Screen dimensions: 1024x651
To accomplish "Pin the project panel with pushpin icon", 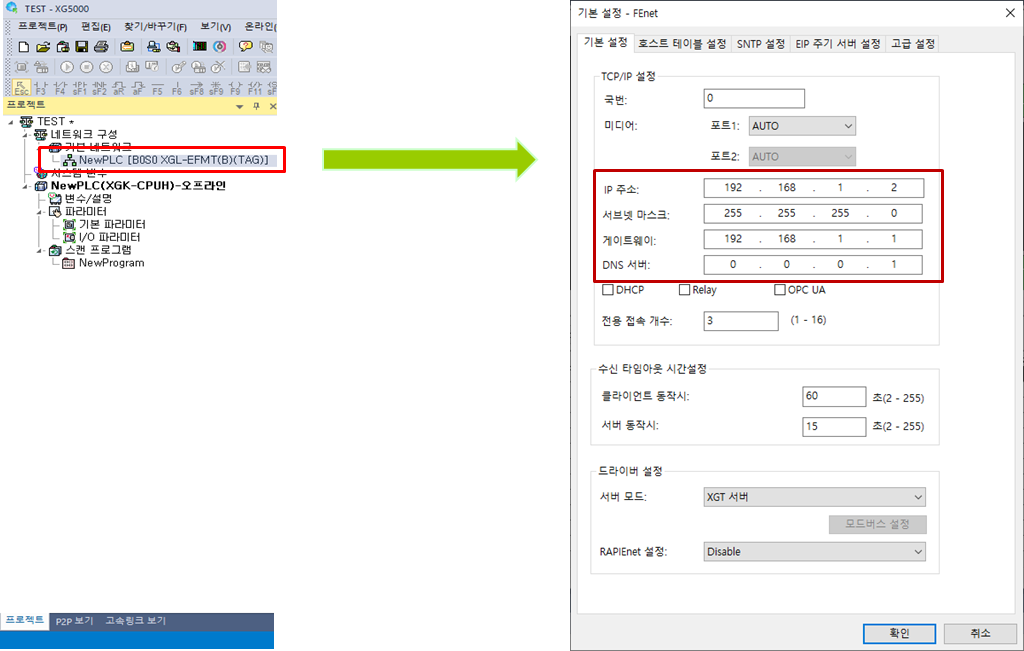I will [x=256, y=106].
